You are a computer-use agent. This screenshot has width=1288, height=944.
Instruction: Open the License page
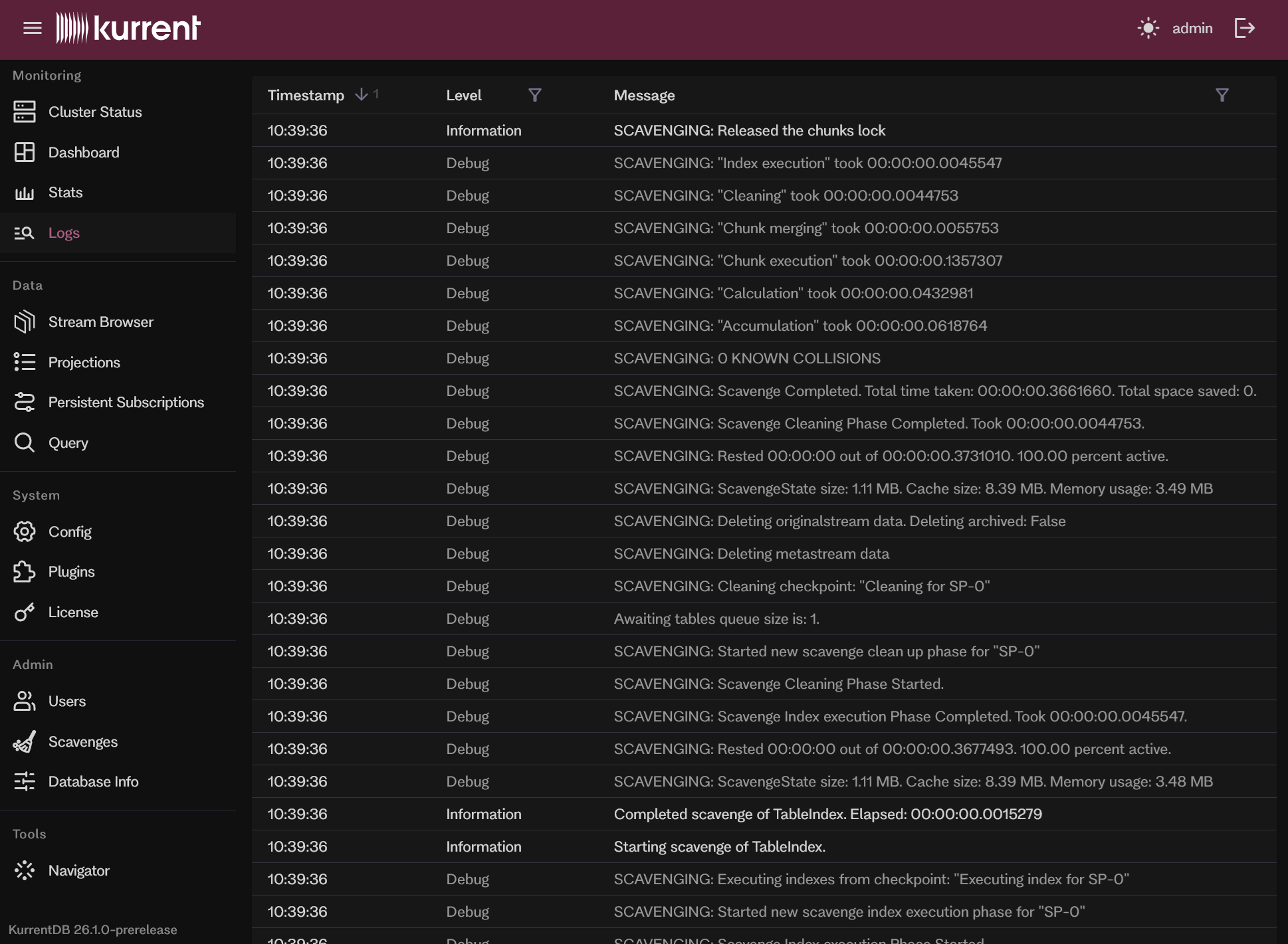click(x=73, y=612)
